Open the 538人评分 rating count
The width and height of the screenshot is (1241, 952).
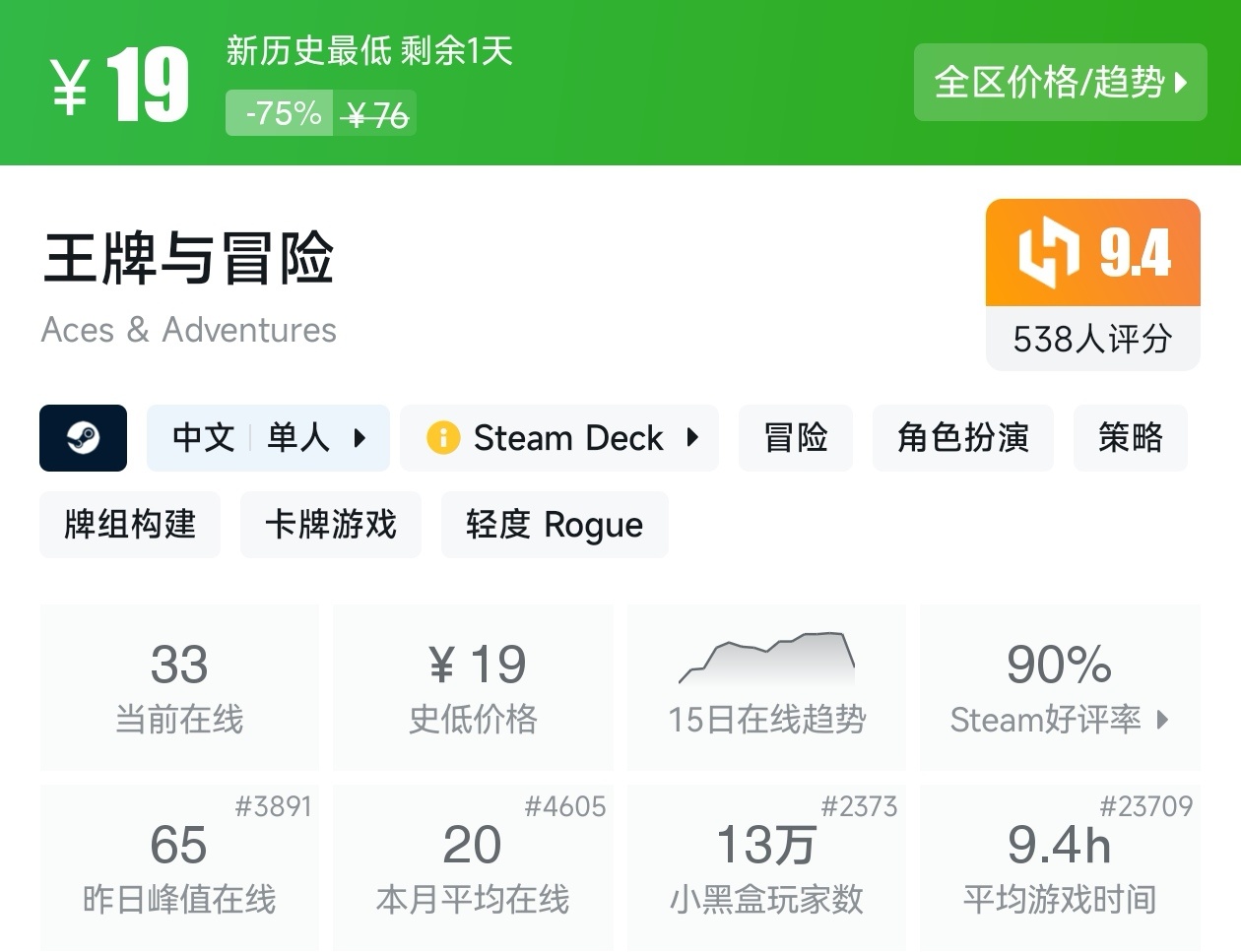point(1092,340)
